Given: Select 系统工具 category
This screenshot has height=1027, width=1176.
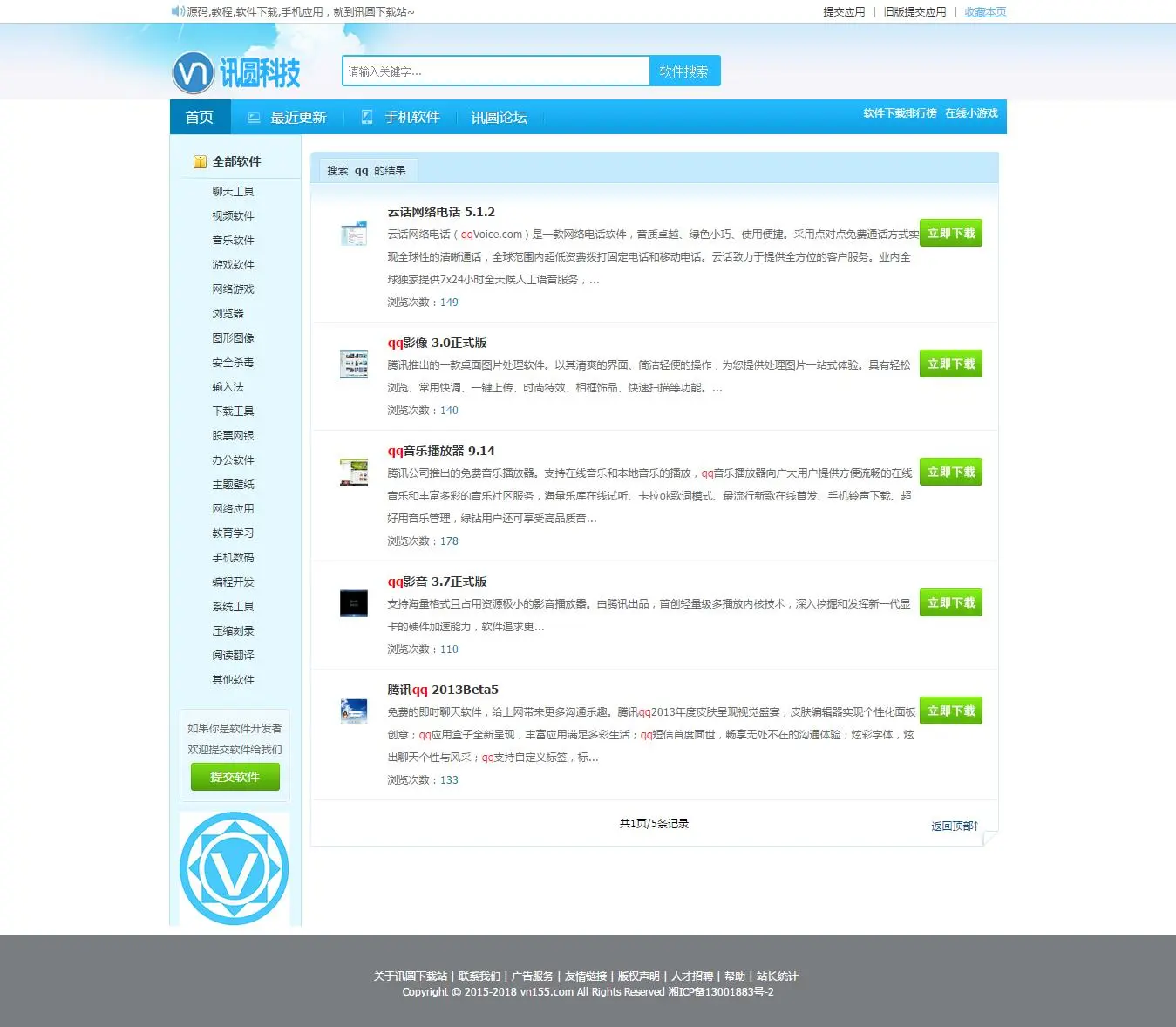Looking at the screenshot, I should [233, 606].
